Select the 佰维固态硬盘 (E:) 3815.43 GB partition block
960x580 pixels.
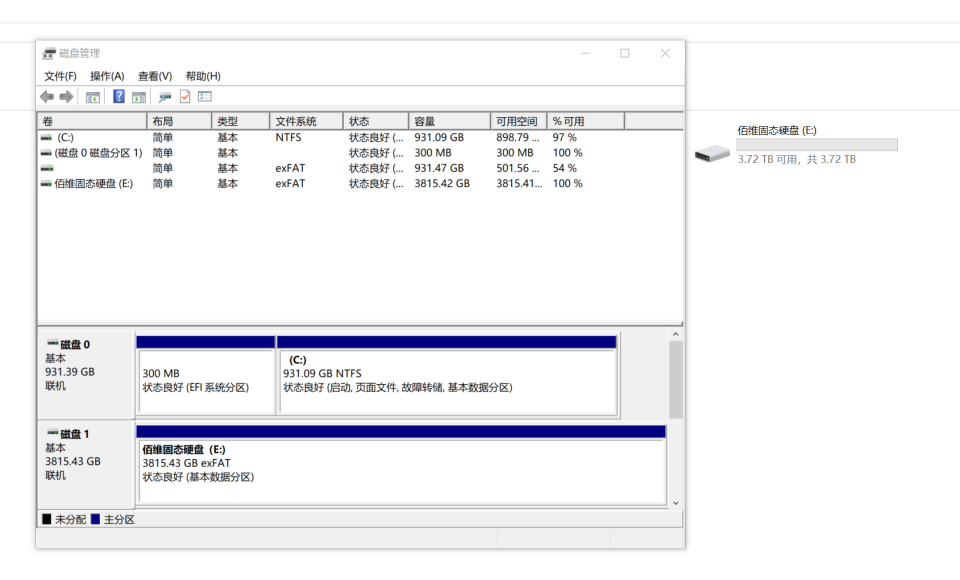[x=401, y=465]
